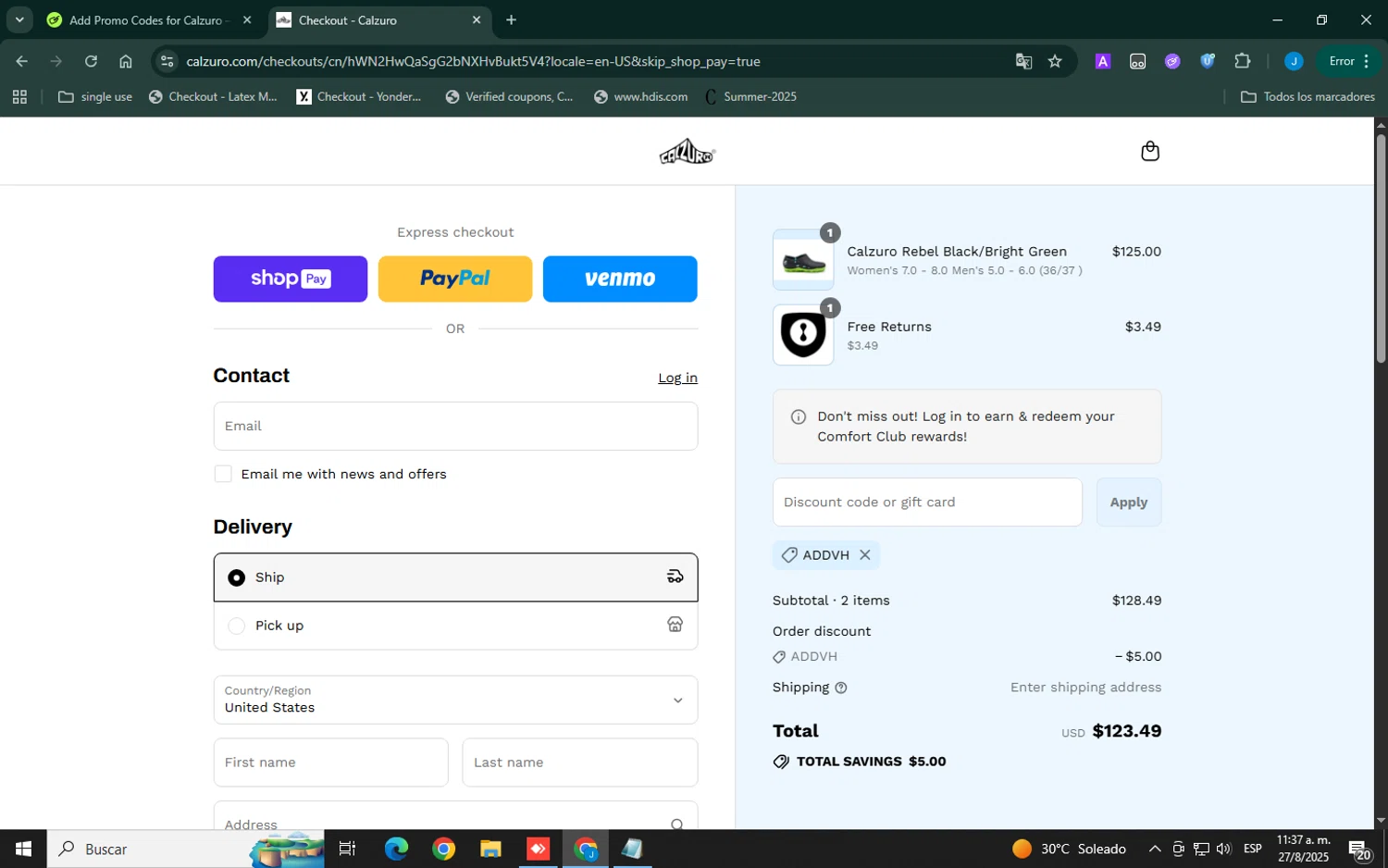
Task: Pay with PayPal express button
Action: pyautogui.click(x=455, y=279)
